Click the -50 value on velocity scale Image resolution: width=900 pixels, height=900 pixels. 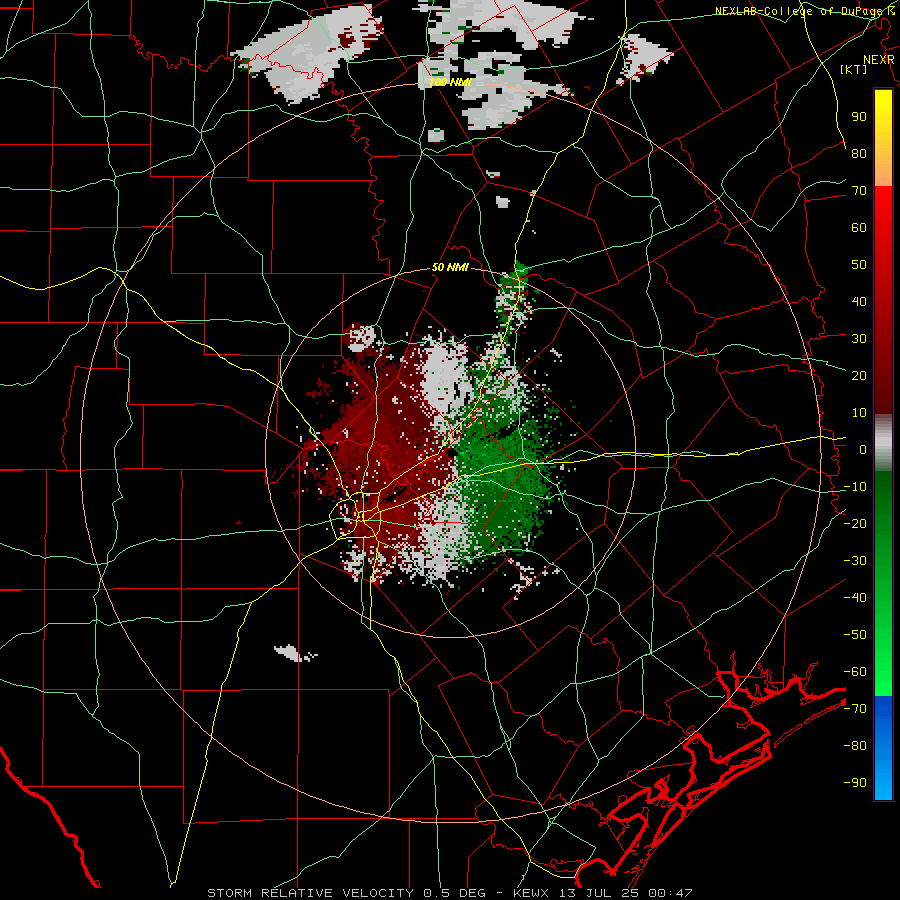click(855, 635)
